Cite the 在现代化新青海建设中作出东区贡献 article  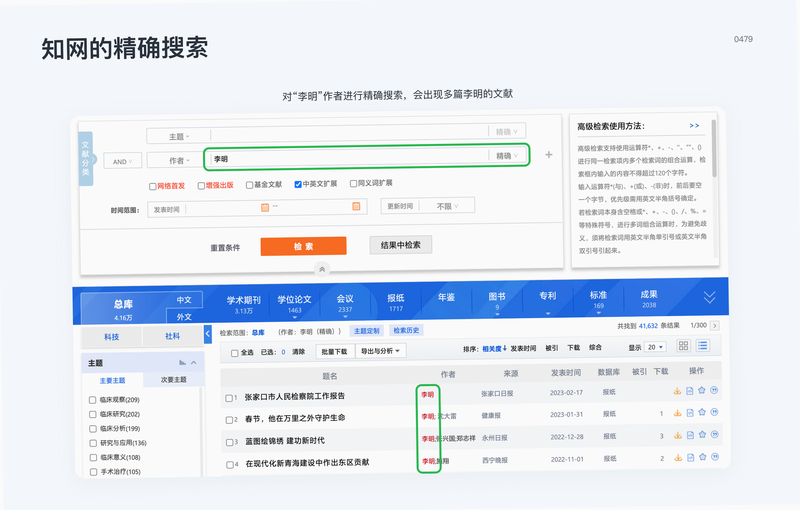[x=715, y=457]
